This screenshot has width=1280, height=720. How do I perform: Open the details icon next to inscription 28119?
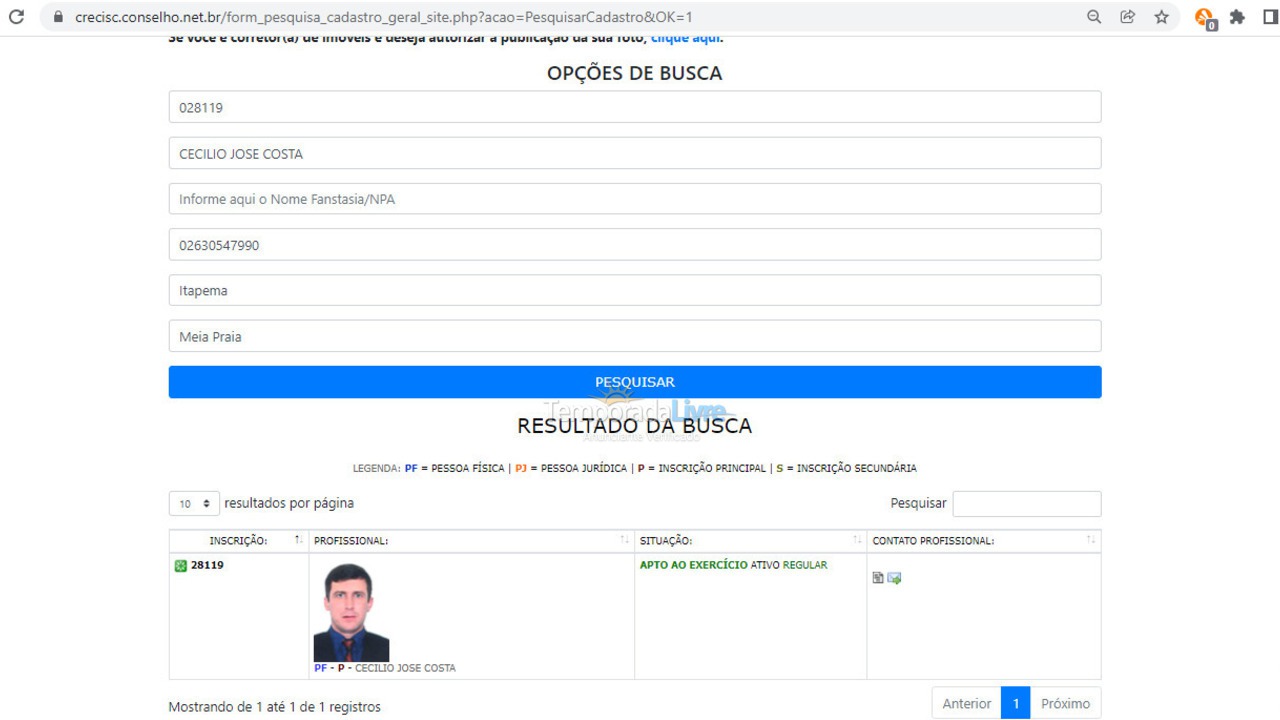[x=180, y=564]
